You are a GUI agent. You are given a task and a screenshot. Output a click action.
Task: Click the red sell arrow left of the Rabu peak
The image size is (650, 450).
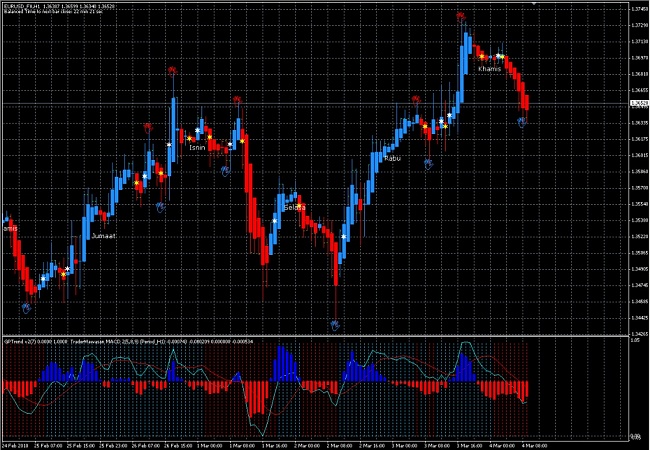414,99
